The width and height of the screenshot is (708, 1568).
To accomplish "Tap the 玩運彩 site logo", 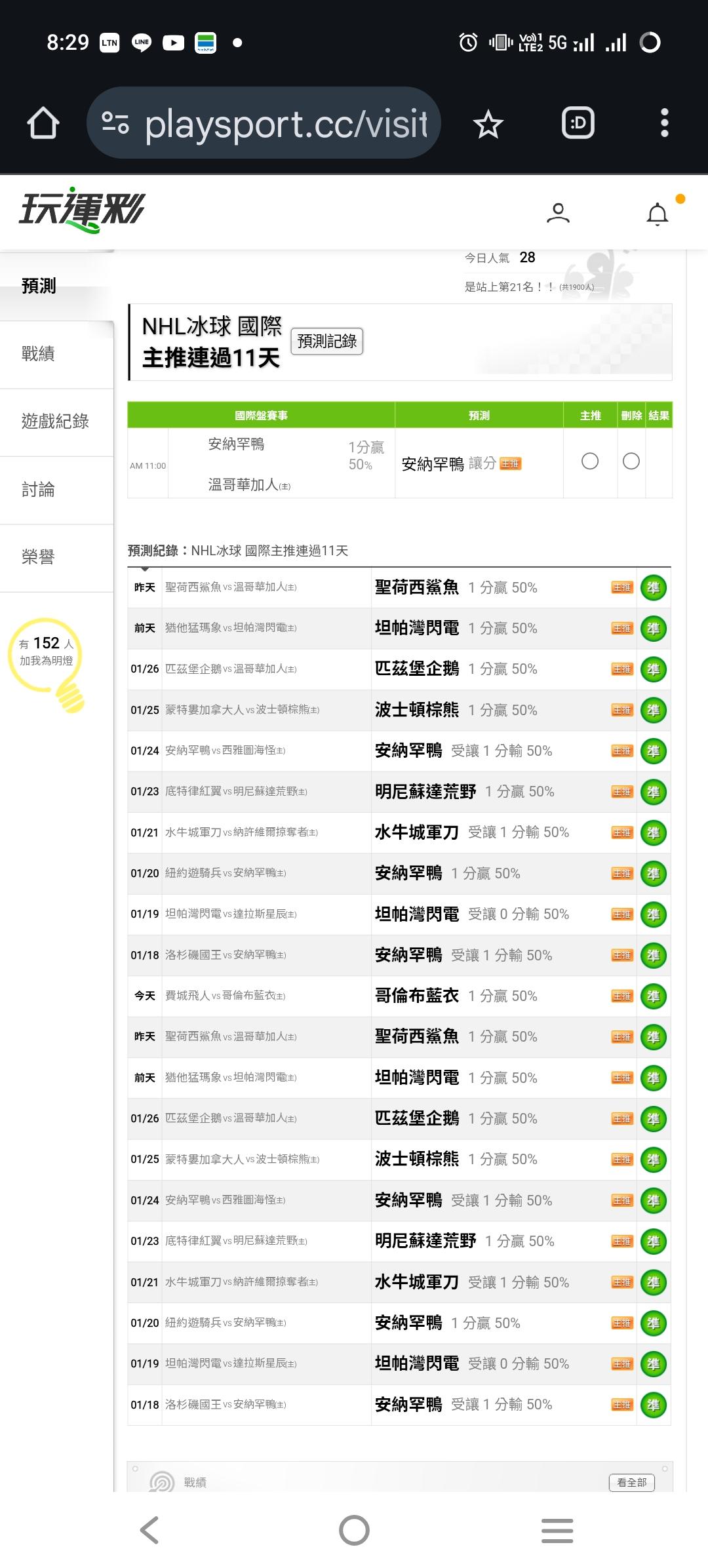I will 82,211.
